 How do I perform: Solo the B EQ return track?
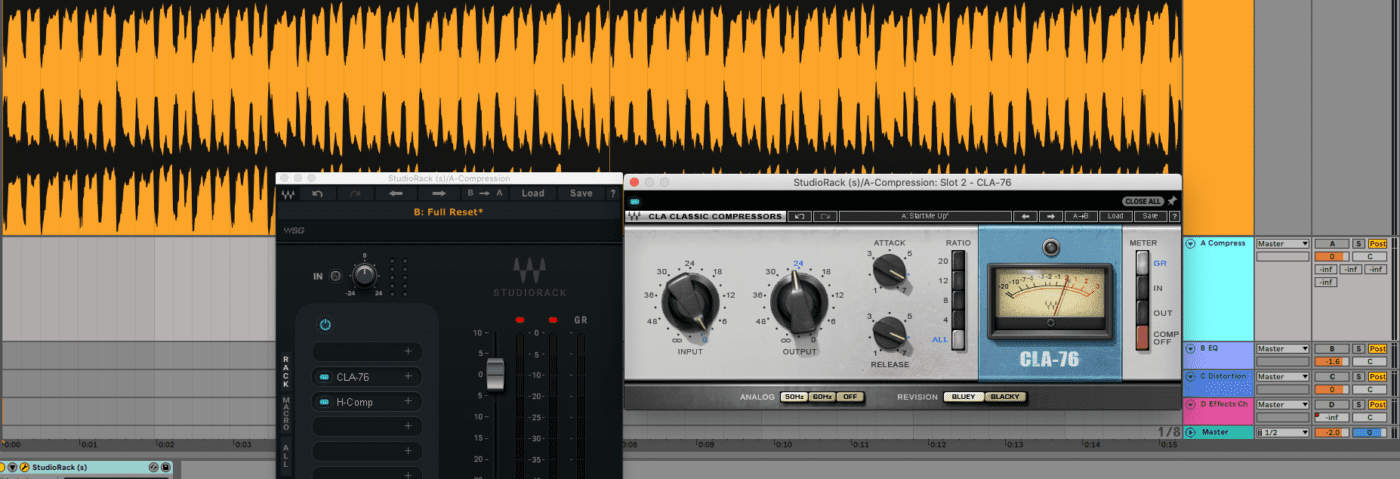point(1358,348)
